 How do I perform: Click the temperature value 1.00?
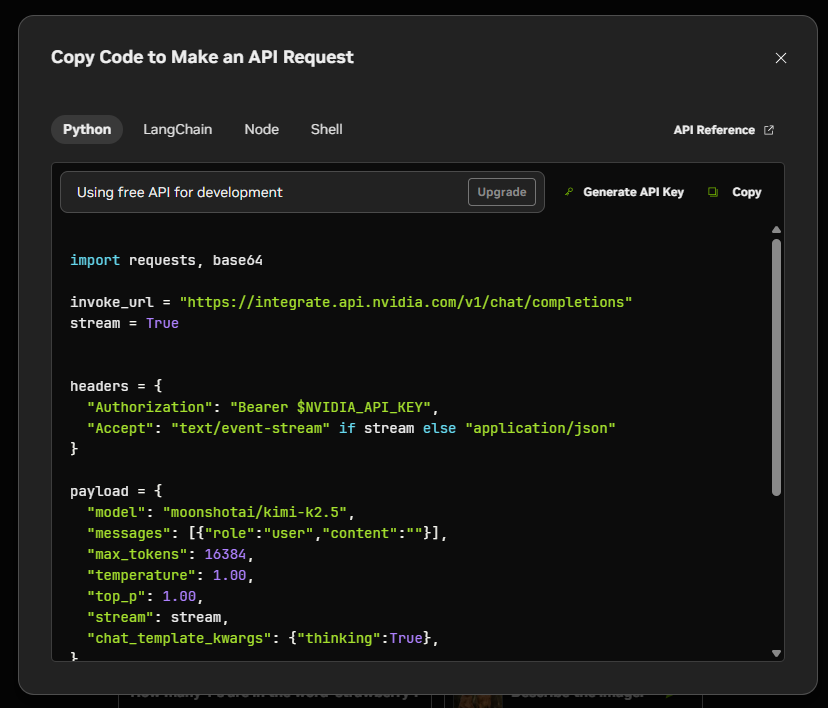point(230,575)
